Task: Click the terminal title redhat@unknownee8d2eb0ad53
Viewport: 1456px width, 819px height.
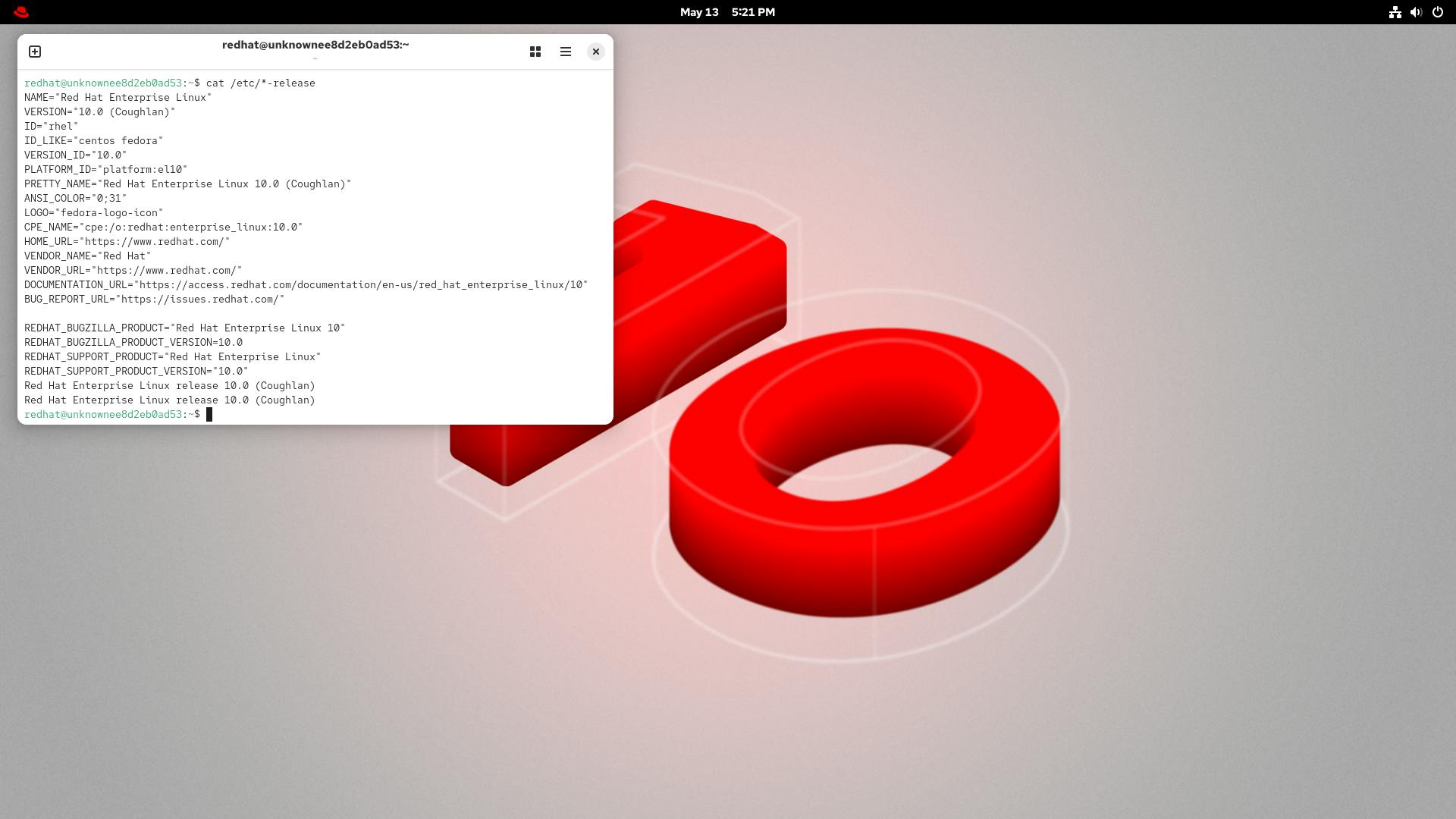Action: click(x=315, y=45)
